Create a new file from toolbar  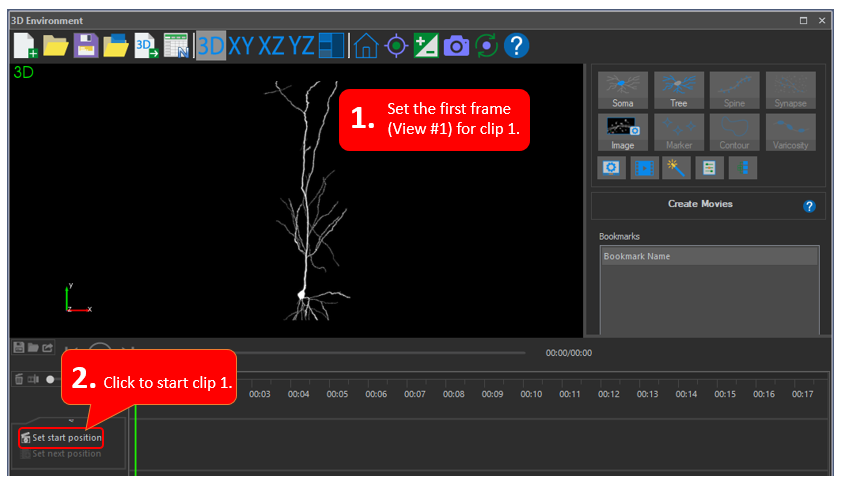coord(25,45)
